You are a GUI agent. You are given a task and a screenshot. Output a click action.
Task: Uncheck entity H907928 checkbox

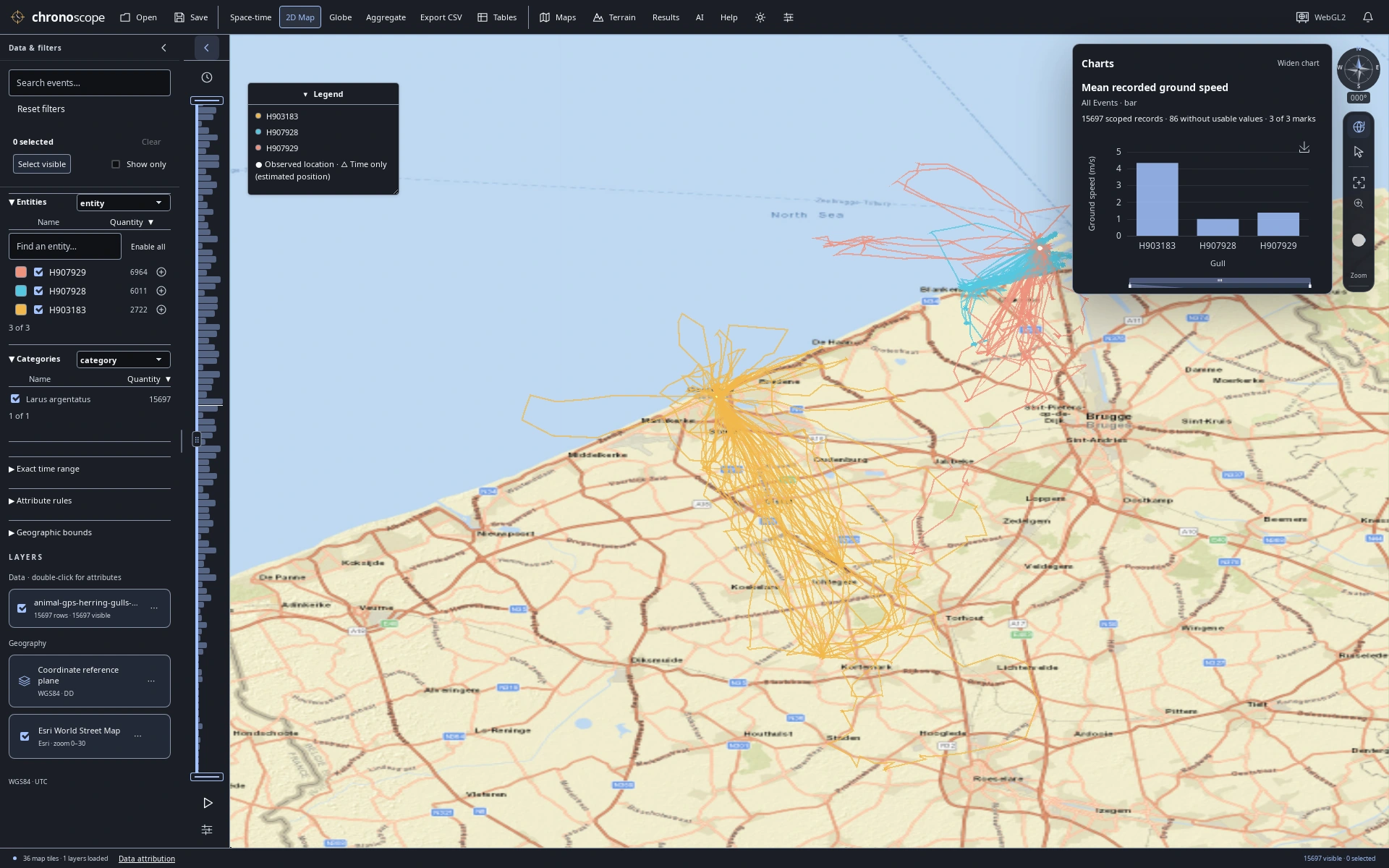(38, 291)
